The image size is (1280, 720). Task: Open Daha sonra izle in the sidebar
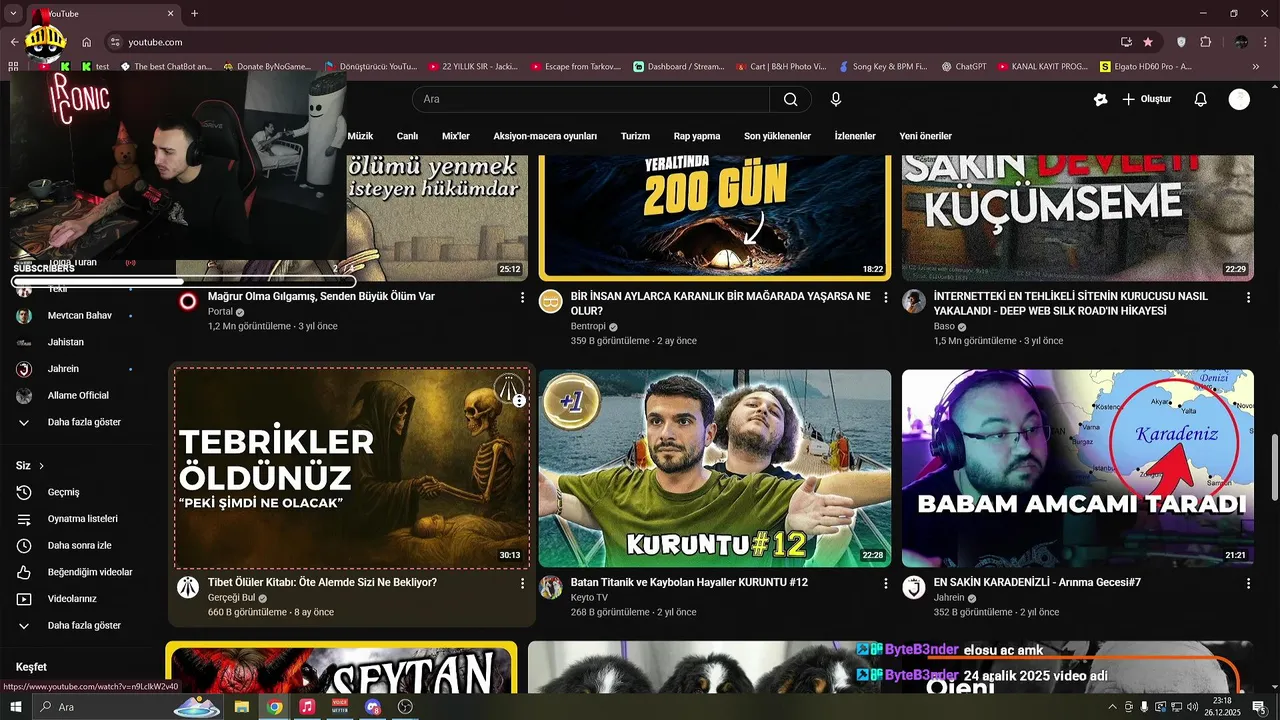pos(80,545)
